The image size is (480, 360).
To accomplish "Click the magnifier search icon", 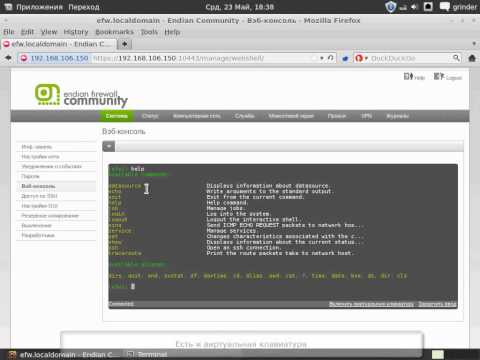I will click(x=456, y=58).
